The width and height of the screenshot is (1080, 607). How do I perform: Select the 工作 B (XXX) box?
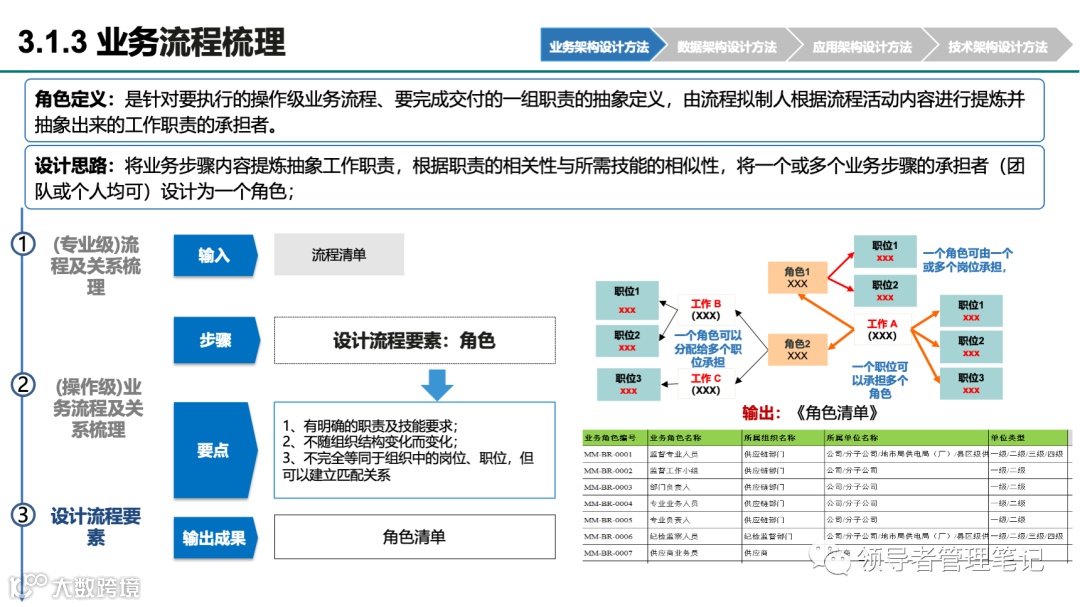[x=706, y=309]
